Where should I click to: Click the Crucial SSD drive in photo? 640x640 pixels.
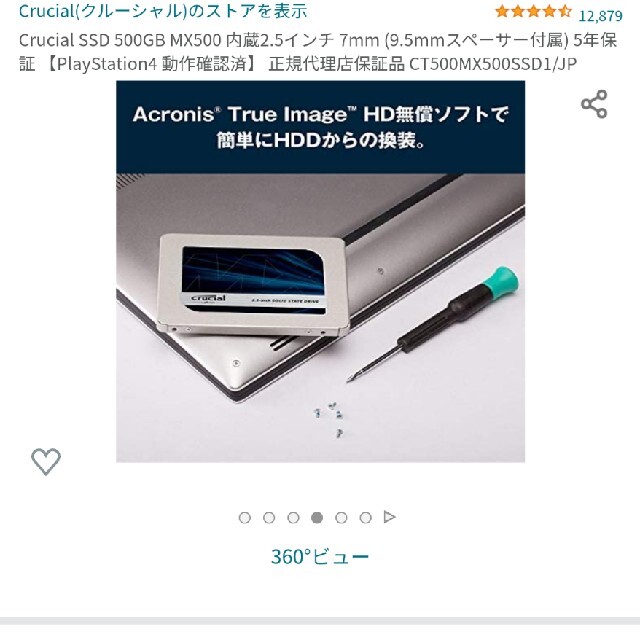point(253,285)
